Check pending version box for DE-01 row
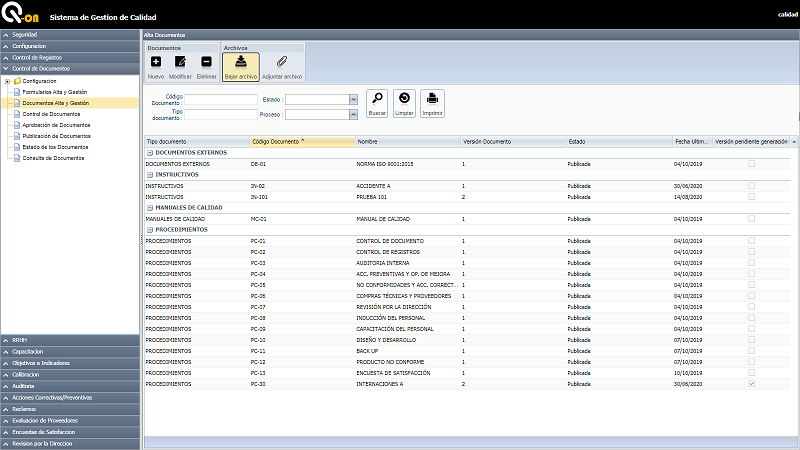Viewport: 800px width, 450px height. [x=752, y=163]
